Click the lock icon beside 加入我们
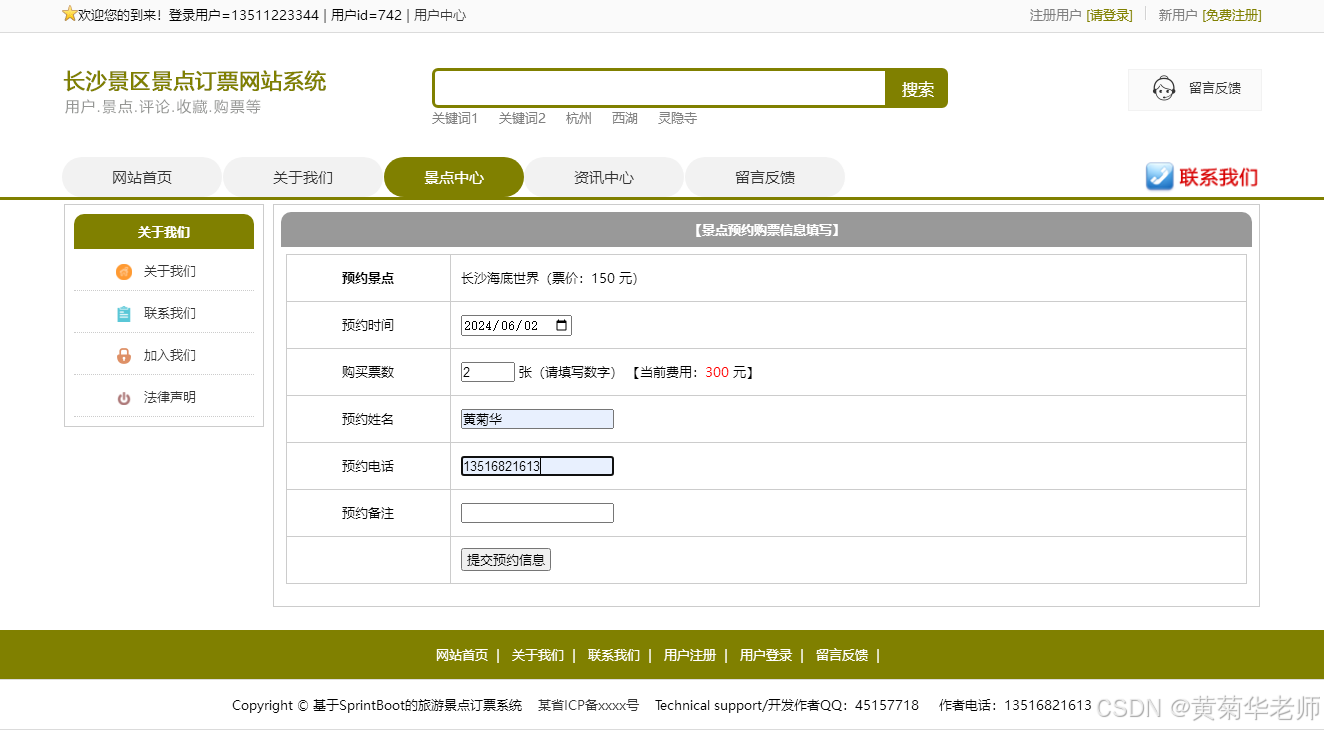This screenshot has height=730, width=1324. [x=124, y=356]
